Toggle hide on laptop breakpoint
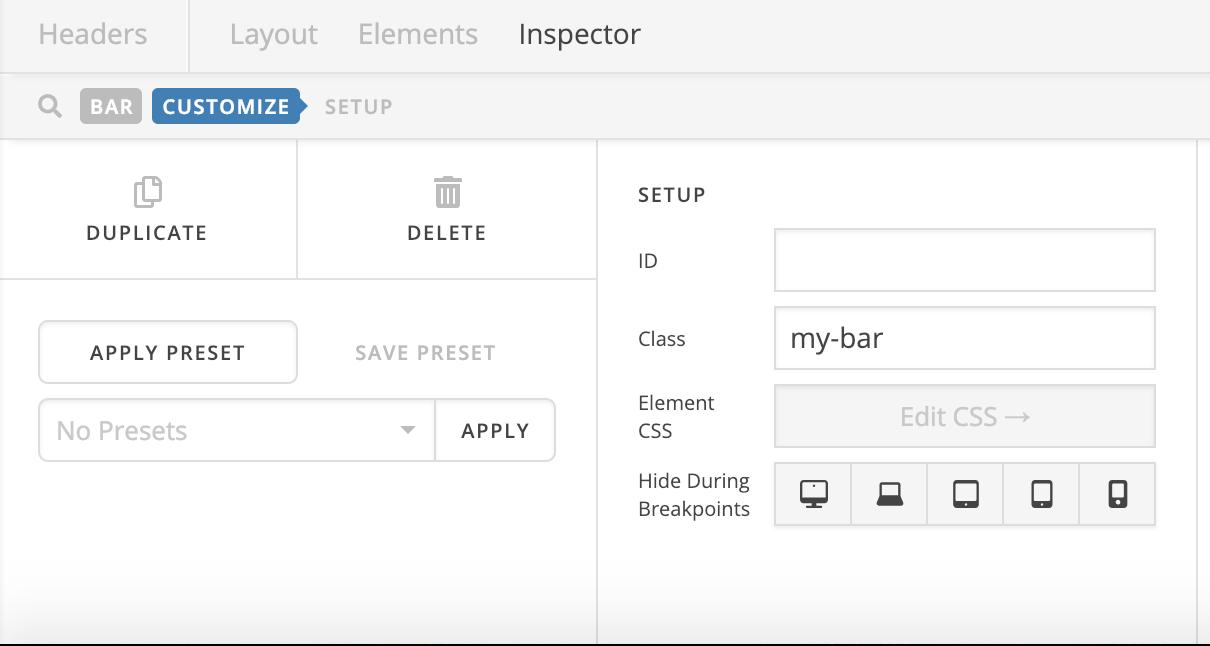 click(x=889, y=494)
